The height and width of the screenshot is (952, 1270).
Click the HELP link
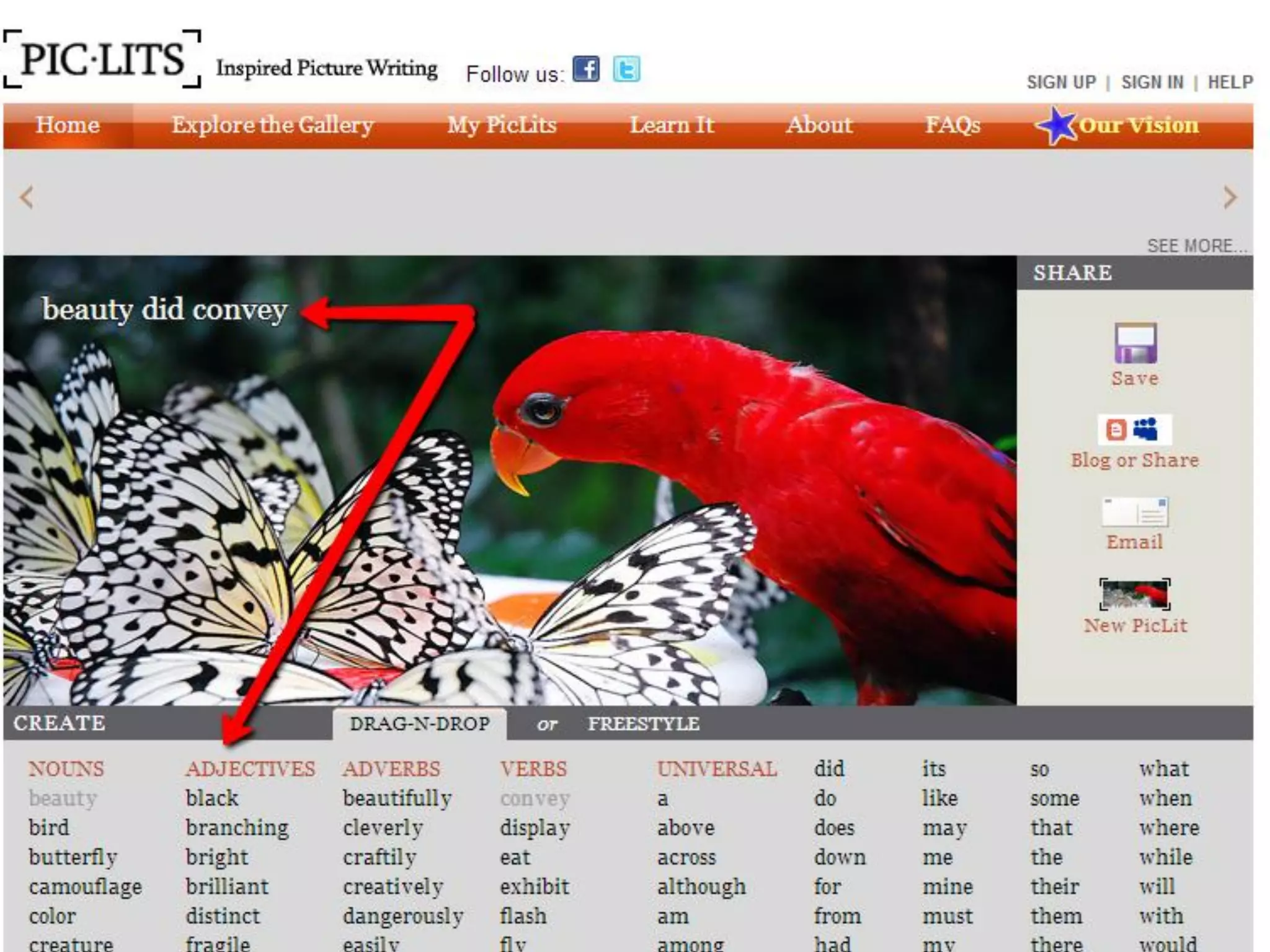[x=1230, y=82]
